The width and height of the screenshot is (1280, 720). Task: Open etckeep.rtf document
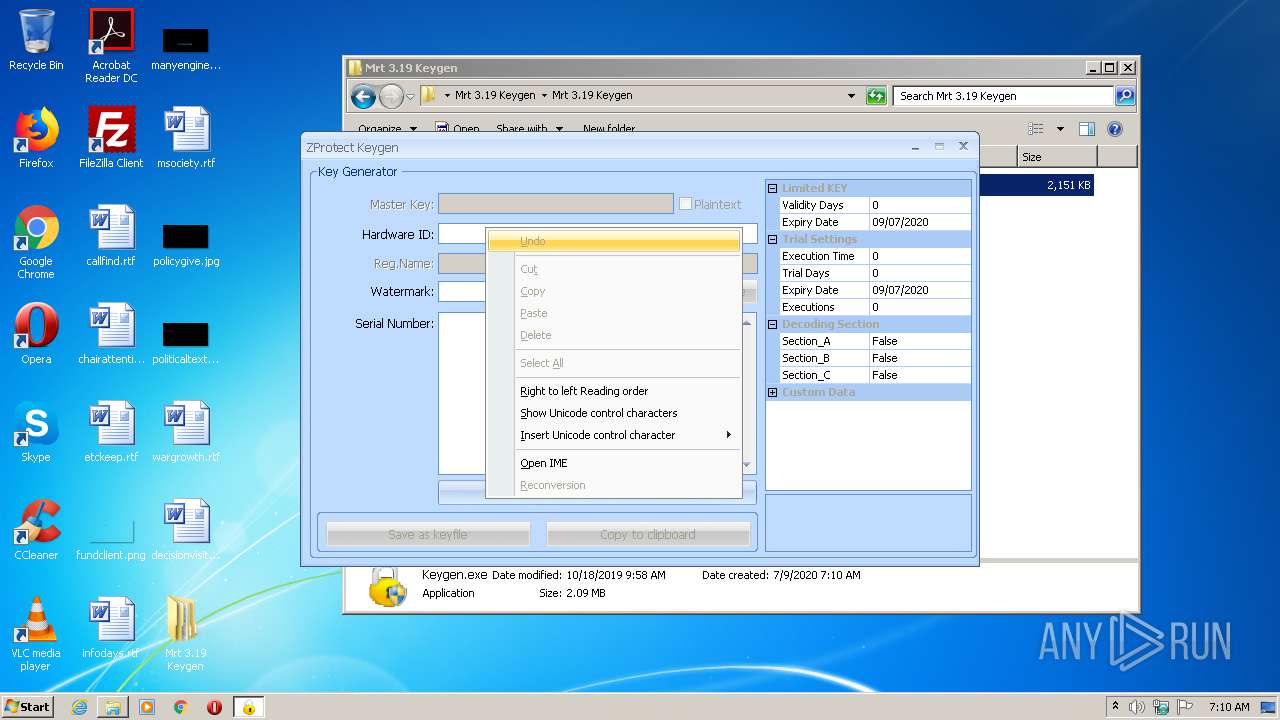click(111, 432)
